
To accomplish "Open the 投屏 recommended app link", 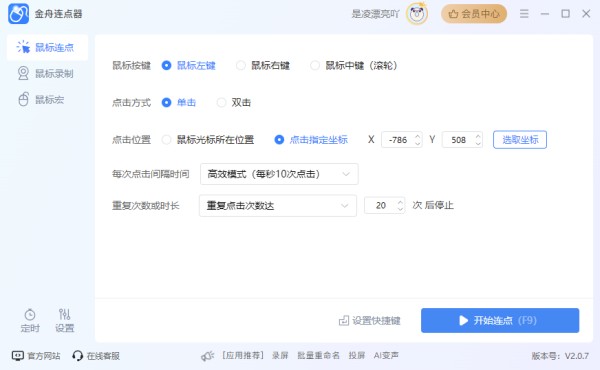I will tap(357, 356).
